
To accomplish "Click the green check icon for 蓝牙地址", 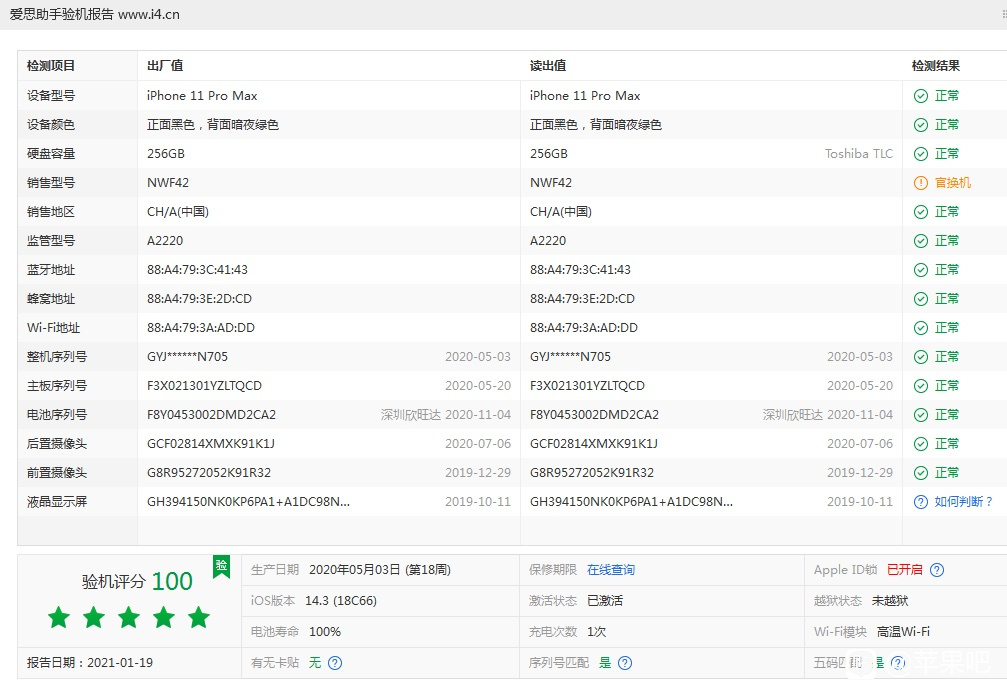I will [x=920, y=270].
